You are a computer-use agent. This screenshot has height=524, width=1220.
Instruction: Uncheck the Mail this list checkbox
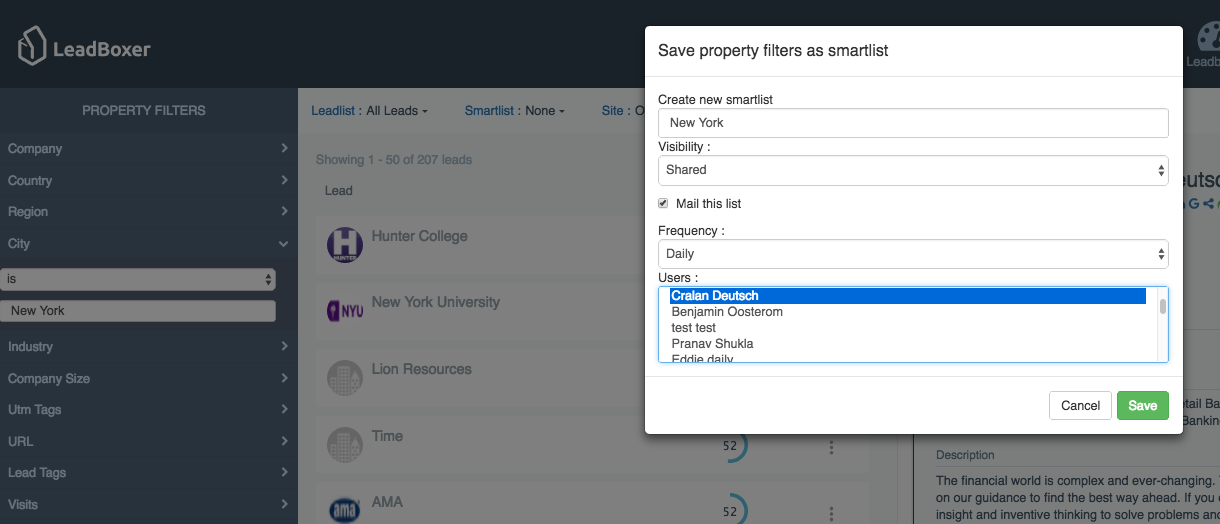(663, 204)
